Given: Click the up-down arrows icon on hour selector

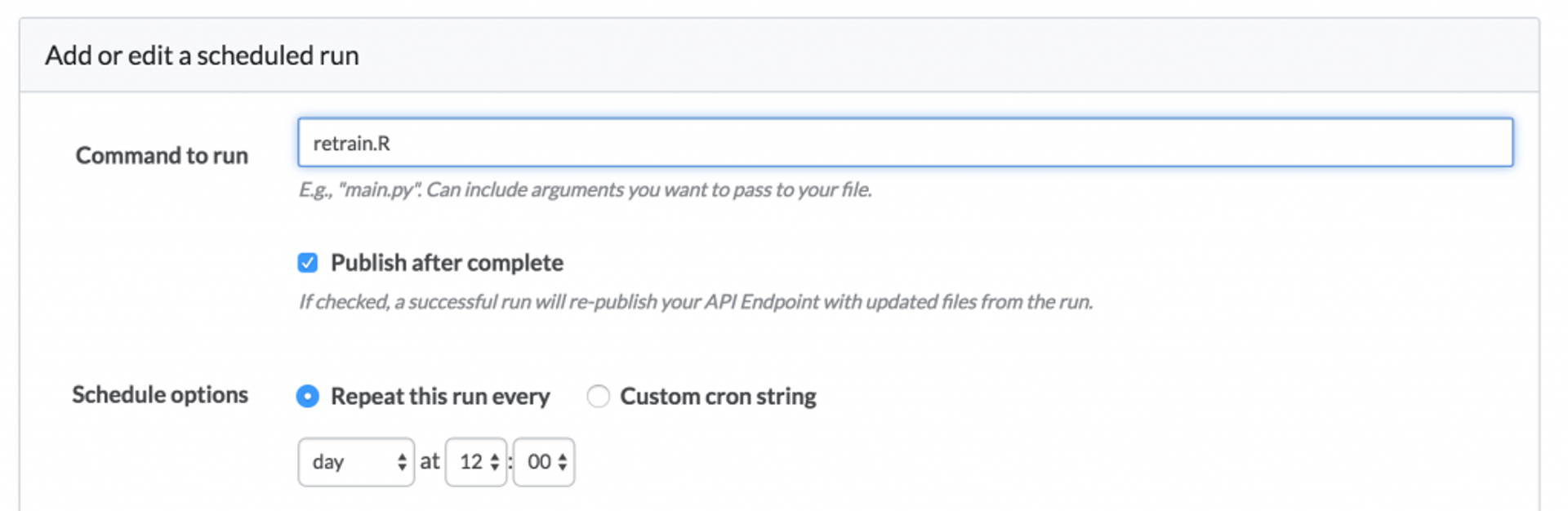Looking at the screenshot, I should point(495,462).
